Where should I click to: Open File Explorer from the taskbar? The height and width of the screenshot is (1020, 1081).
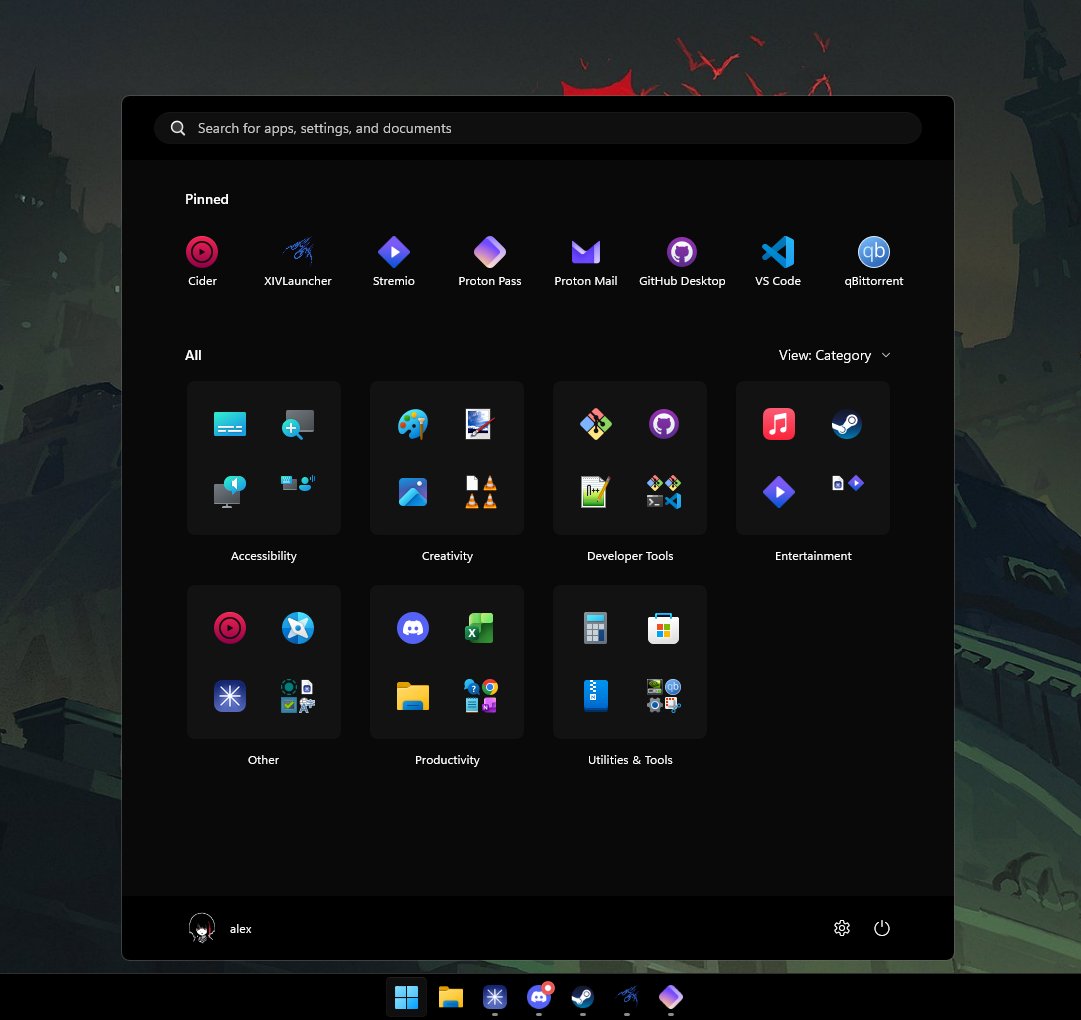pyautogui.click(x=450, y=997)
